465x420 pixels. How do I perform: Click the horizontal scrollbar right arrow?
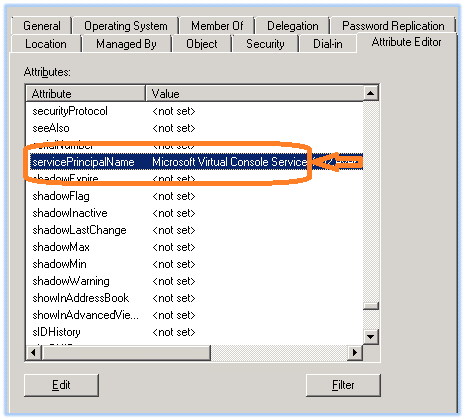click(355, 353)
